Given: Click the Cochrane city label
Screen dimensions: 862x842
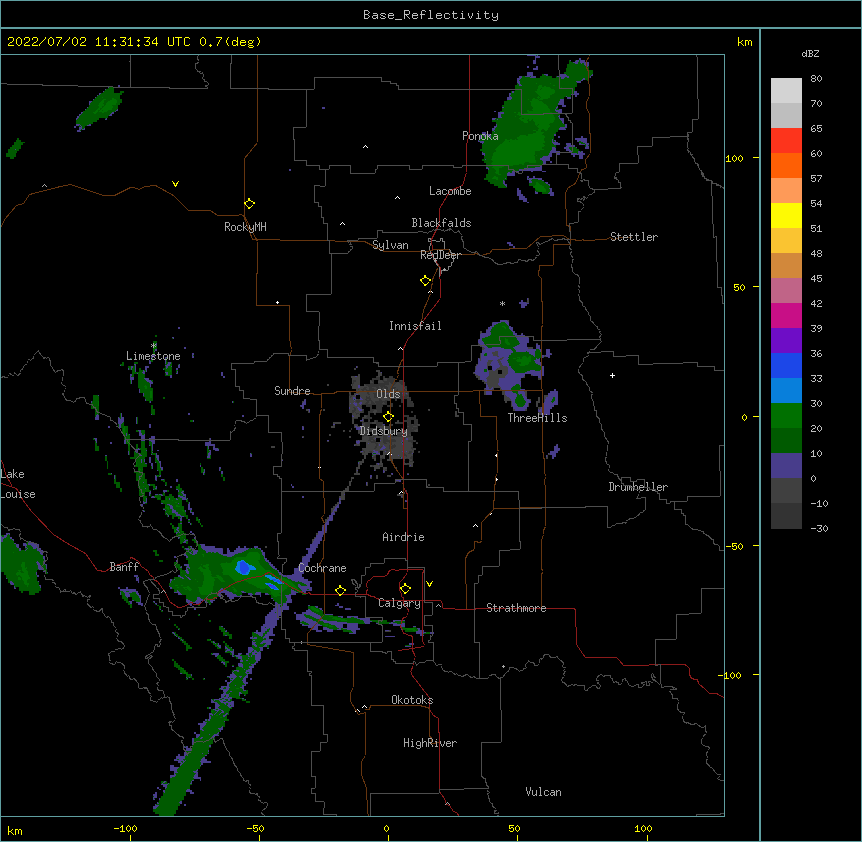Looking at the screenshot, I should [x=322, y=568].
